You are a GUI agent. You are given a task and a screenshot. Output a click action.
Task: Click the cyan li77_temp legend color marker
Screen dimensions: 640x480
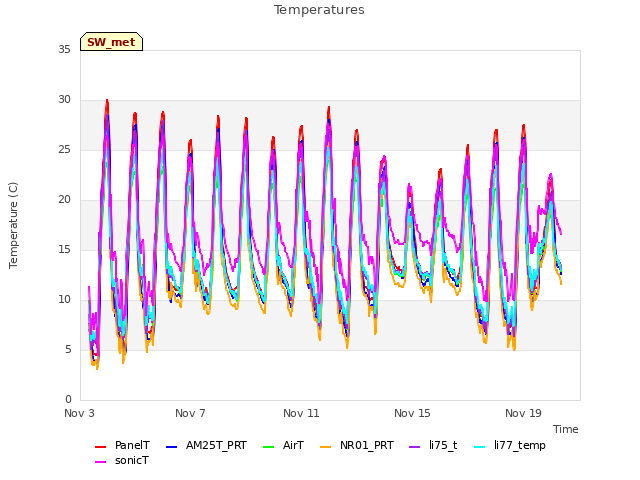click(480, 447)
